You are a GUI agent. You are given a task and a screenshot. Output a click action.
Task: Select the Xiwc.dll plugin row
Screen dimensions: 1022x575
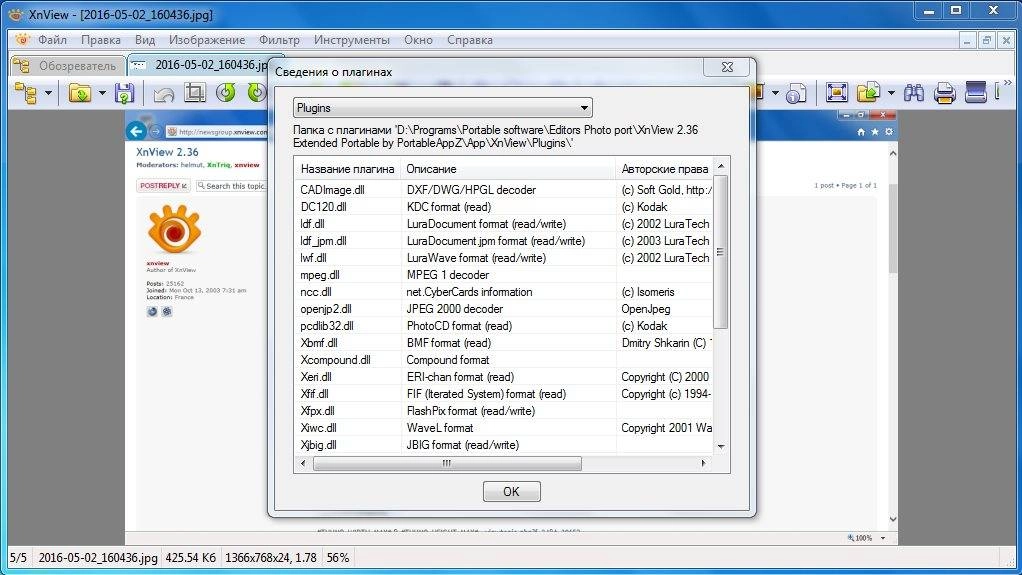click(503, 428)
